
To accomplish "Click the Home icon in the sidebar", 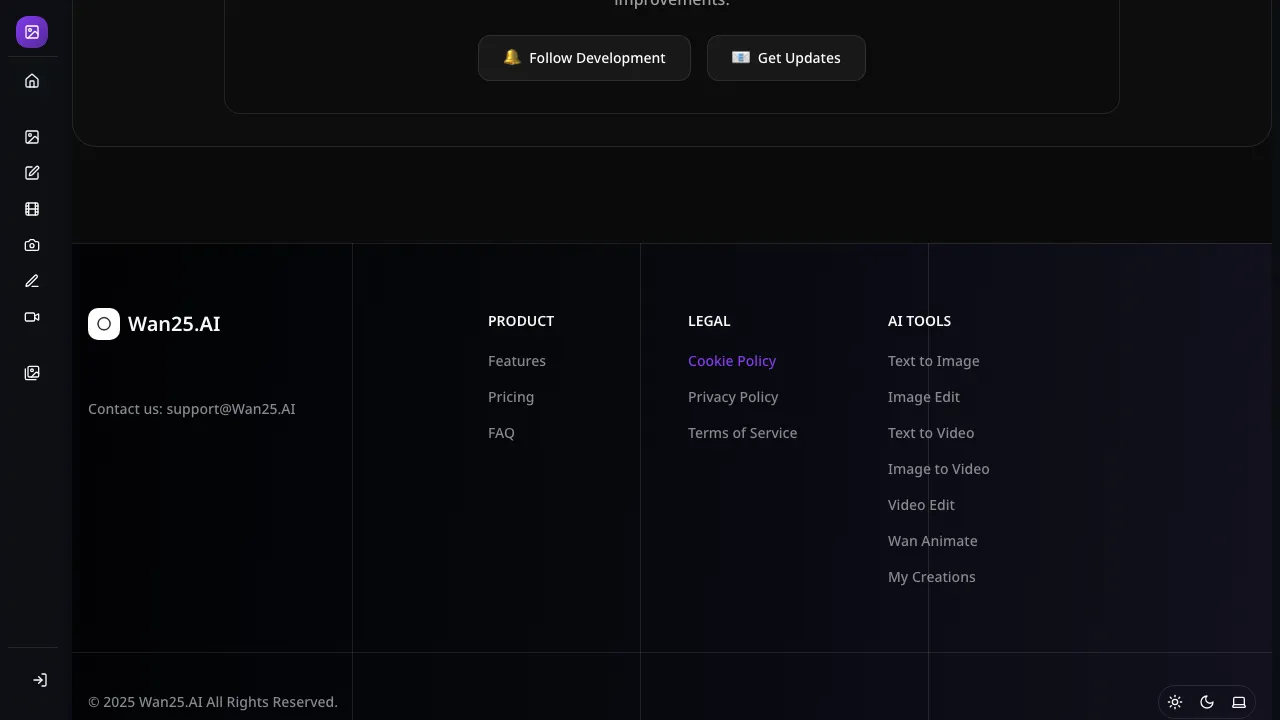I will tap(31, 81).
